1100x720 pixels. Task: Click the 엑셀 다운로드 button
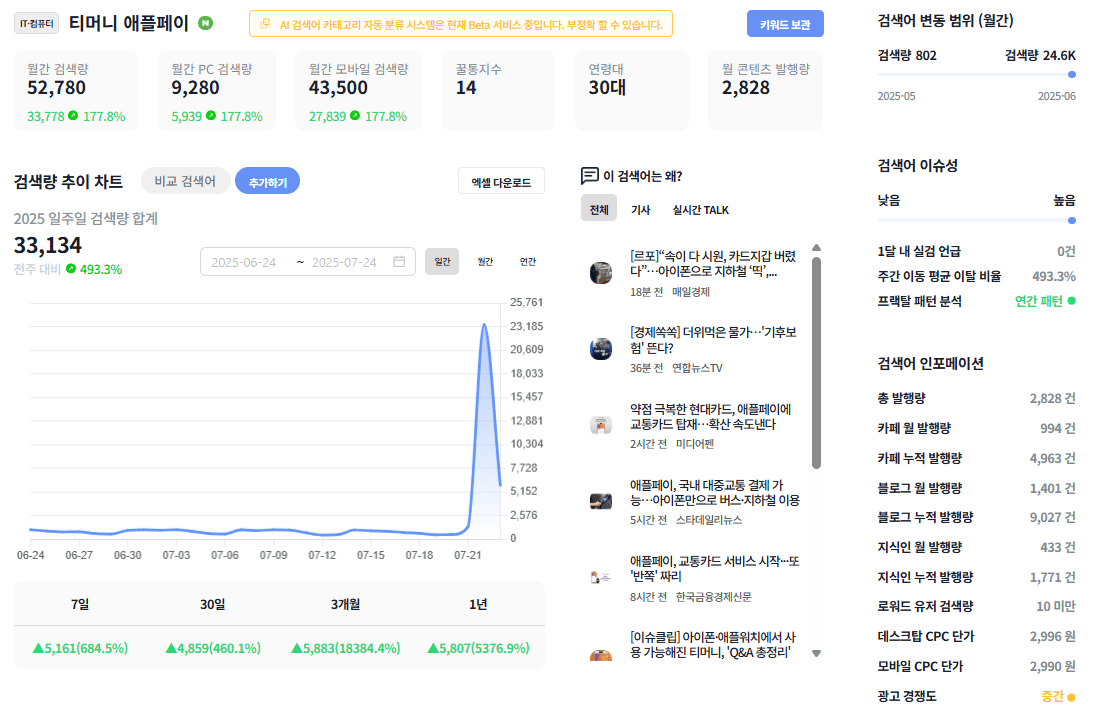tap(501, 182)
